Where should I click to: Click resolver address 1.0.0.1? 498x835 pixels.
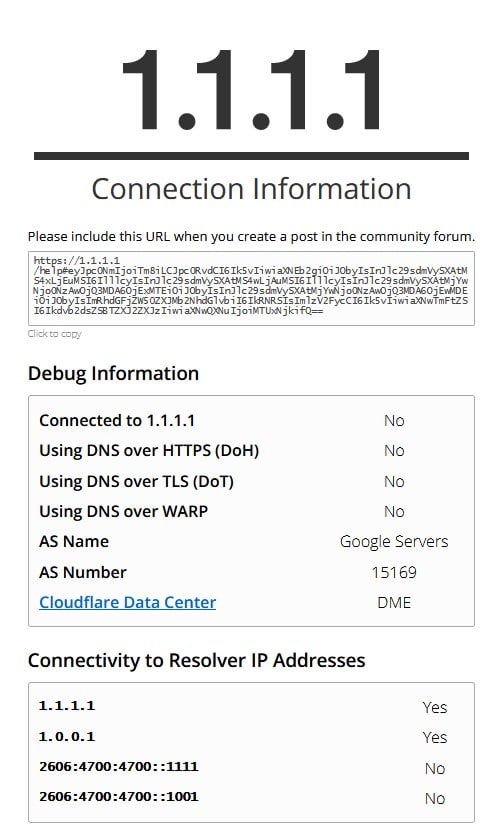[x=67, y=736]
